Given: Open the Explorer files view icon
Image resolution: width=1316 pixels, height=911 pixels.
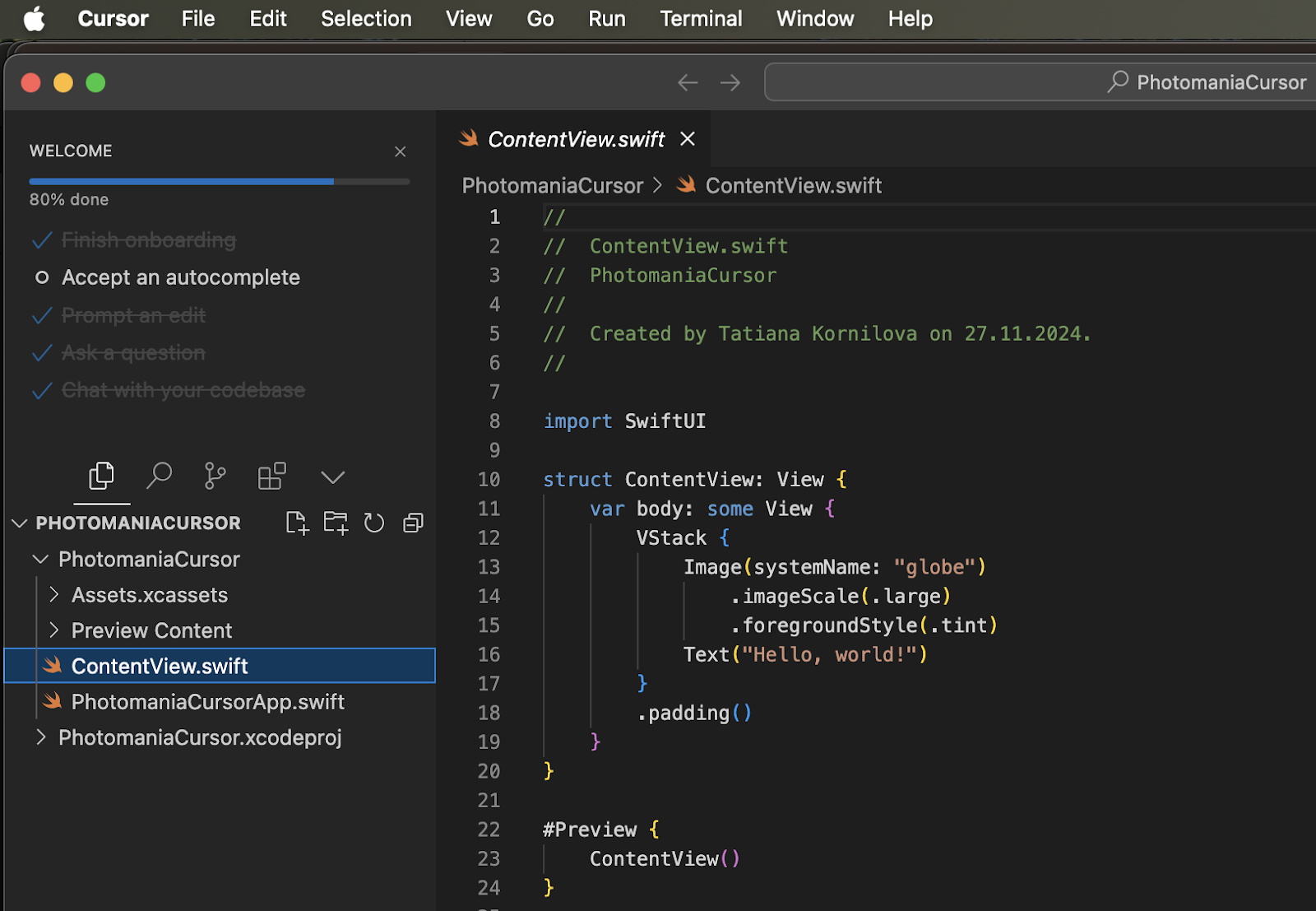Looking at the screenshot, I should pos(101,476).
